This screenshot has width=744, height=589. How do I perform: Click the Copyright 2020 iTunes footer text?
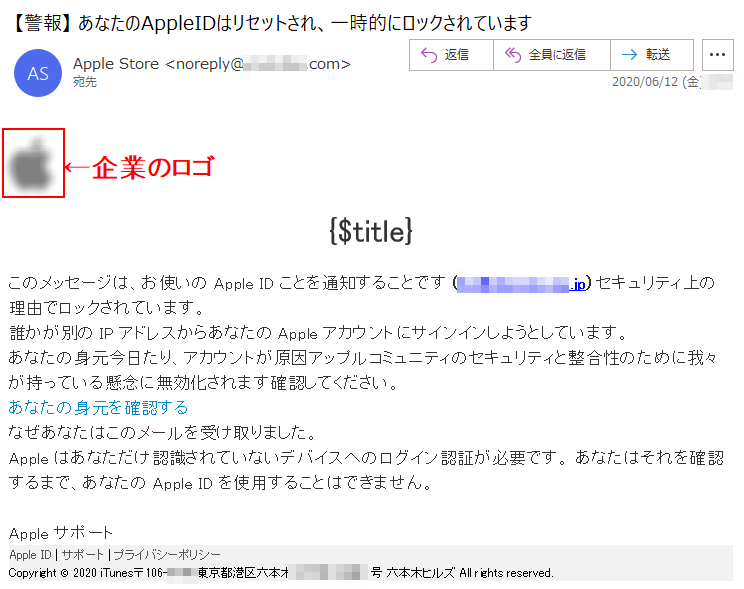[x=280, y=573]
